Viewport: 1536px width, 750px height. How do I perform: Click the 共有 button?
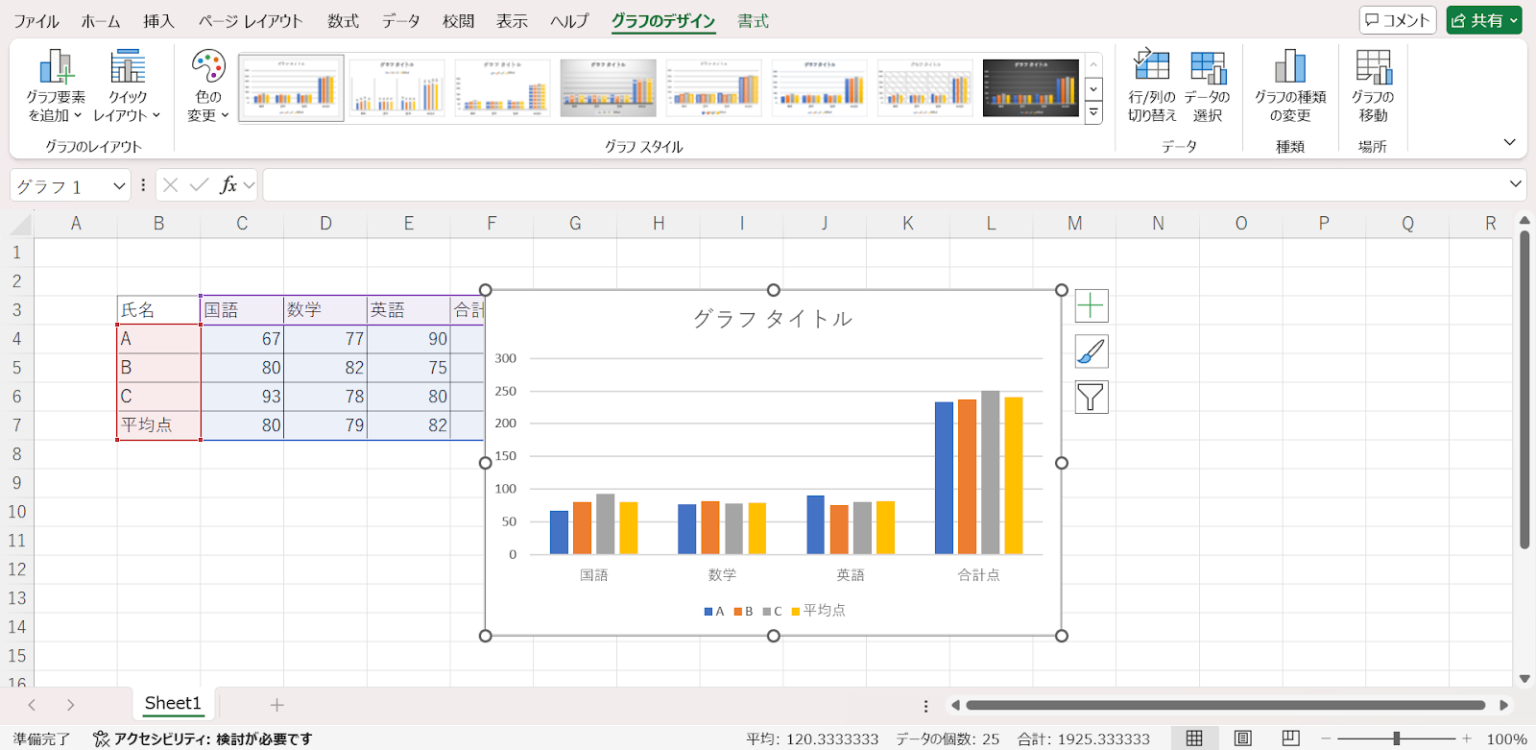click(x=1484, y=20)
